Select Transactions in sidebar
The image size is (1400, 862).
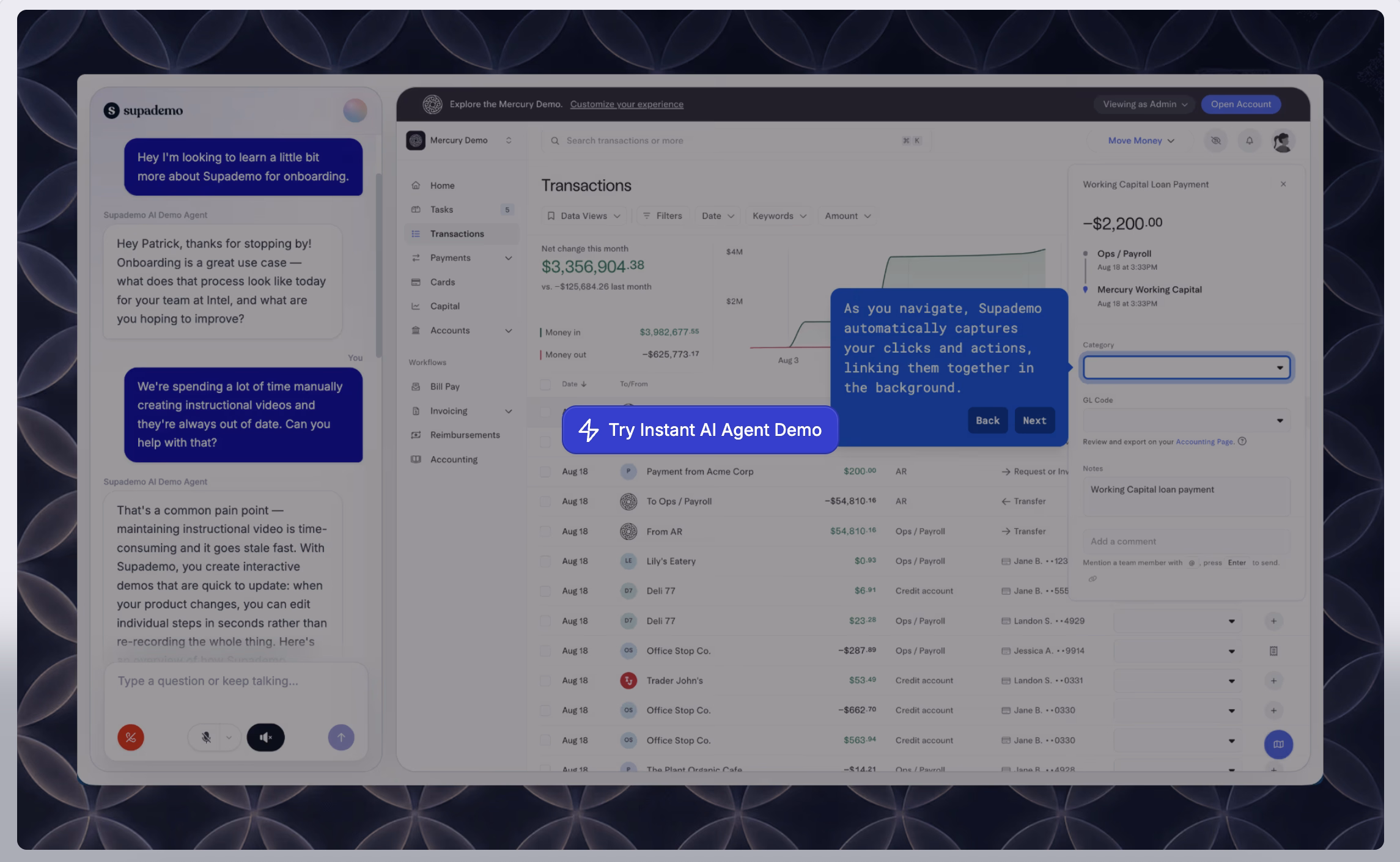coord(462,234)
